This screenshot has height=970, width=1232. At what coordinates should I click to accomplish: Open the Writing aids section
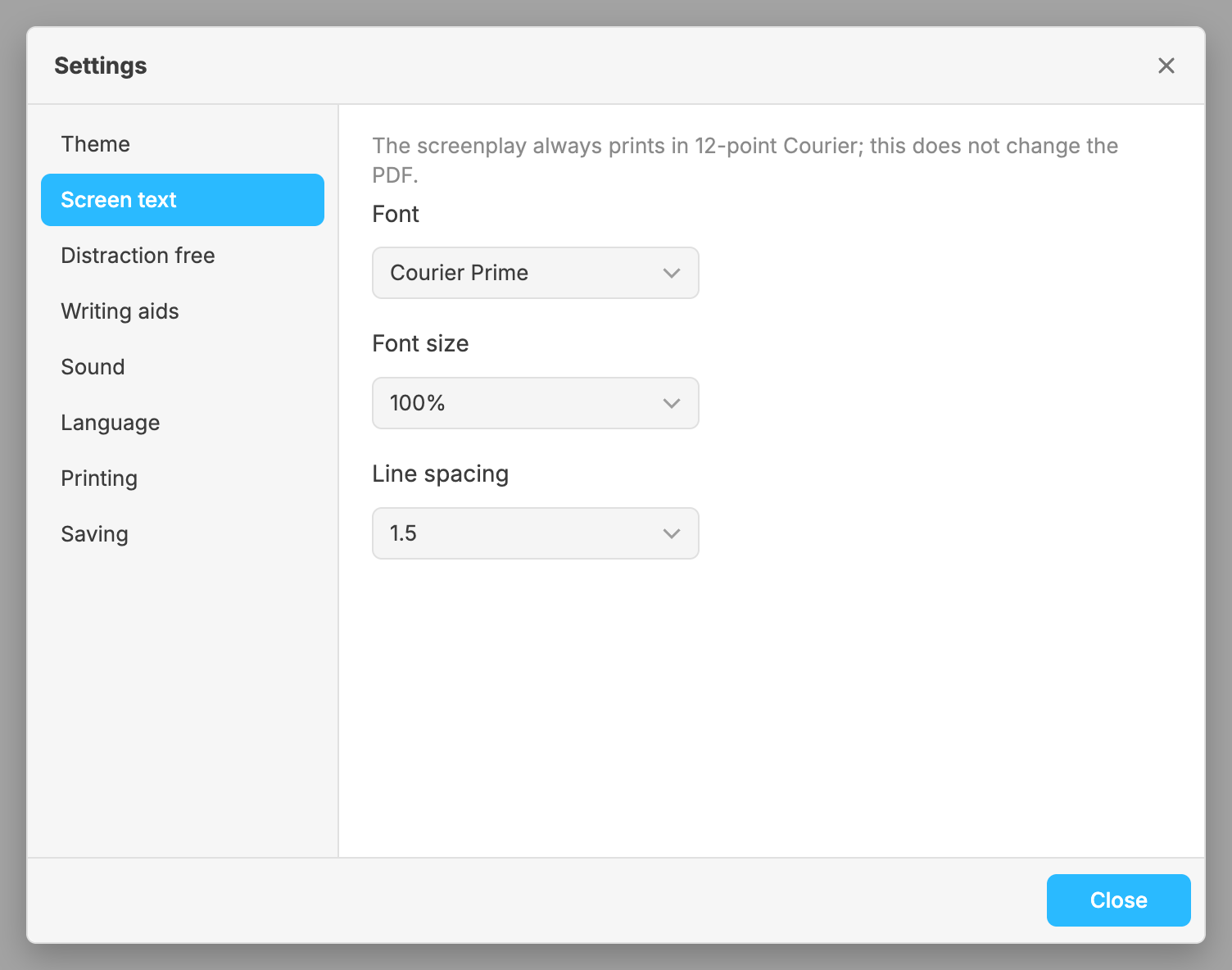pos(183,311)
